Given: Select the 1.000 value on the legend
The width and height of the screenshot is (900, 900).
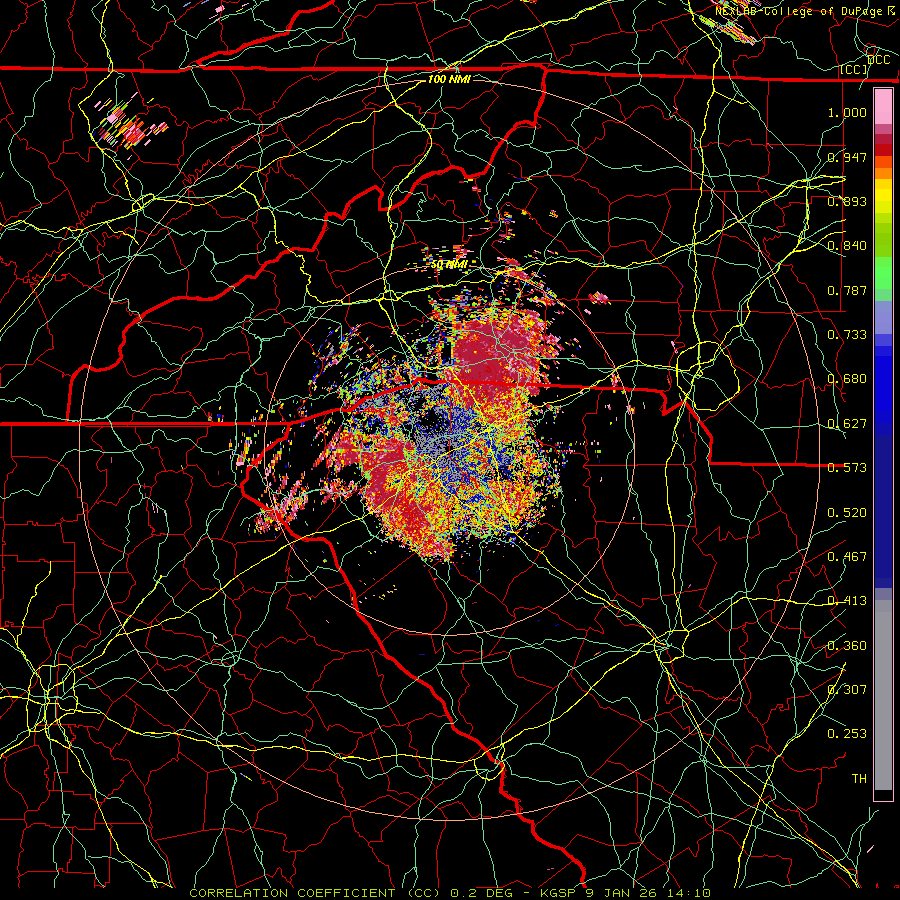Looking at the screenshot, I should point(847,112).
